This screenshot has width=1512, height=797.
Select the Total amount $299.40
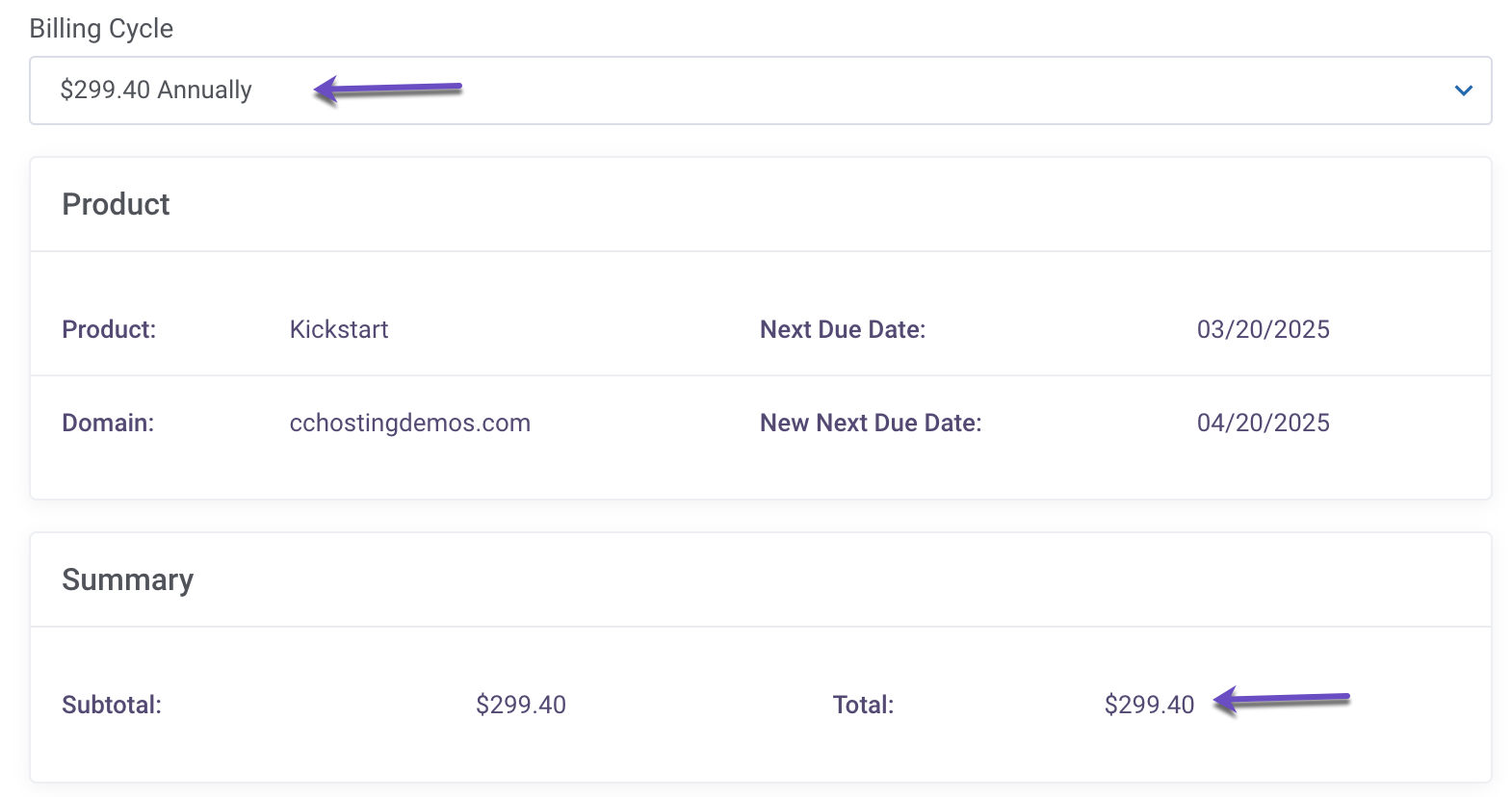[1149, 705]
